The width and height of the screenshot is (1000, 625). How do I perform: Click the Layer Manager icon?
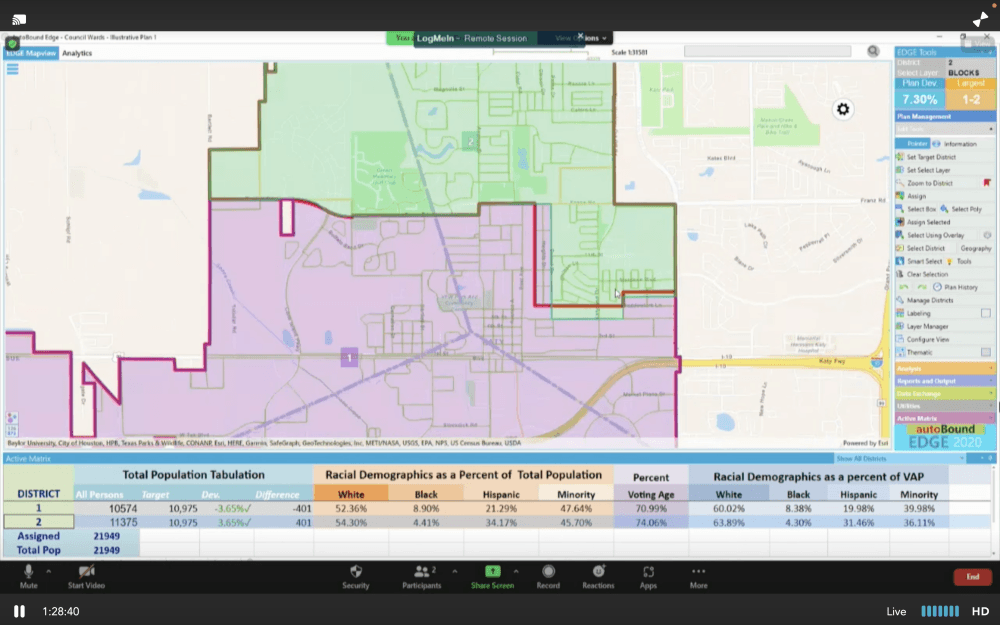click(x=900, y=327)
